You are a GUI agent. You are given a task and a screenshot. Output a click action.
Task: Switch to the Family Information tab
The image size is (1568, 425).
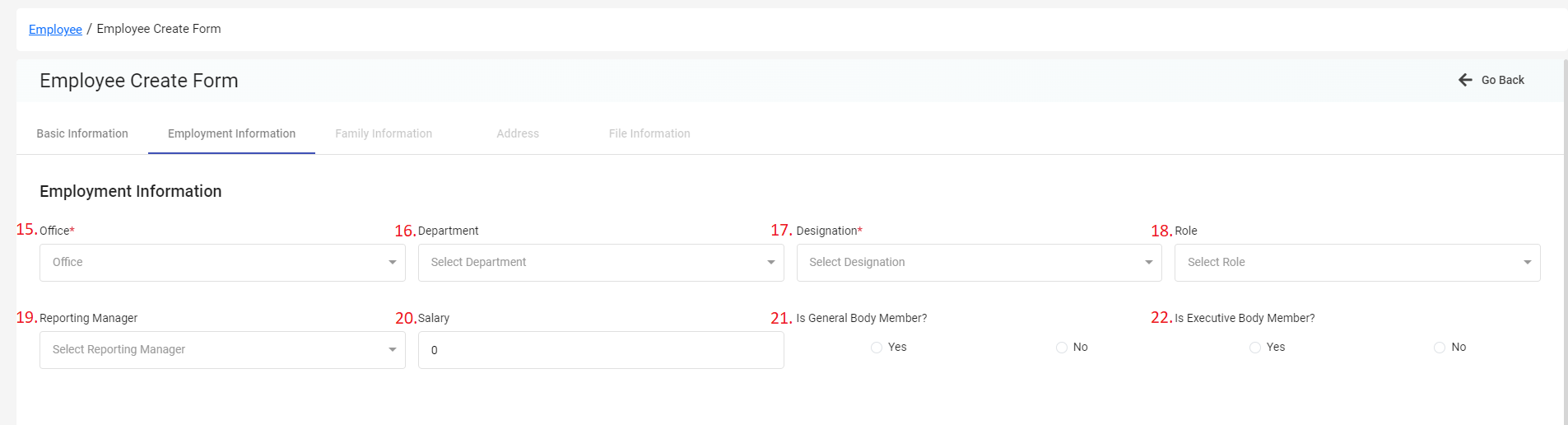coord(384,133)
